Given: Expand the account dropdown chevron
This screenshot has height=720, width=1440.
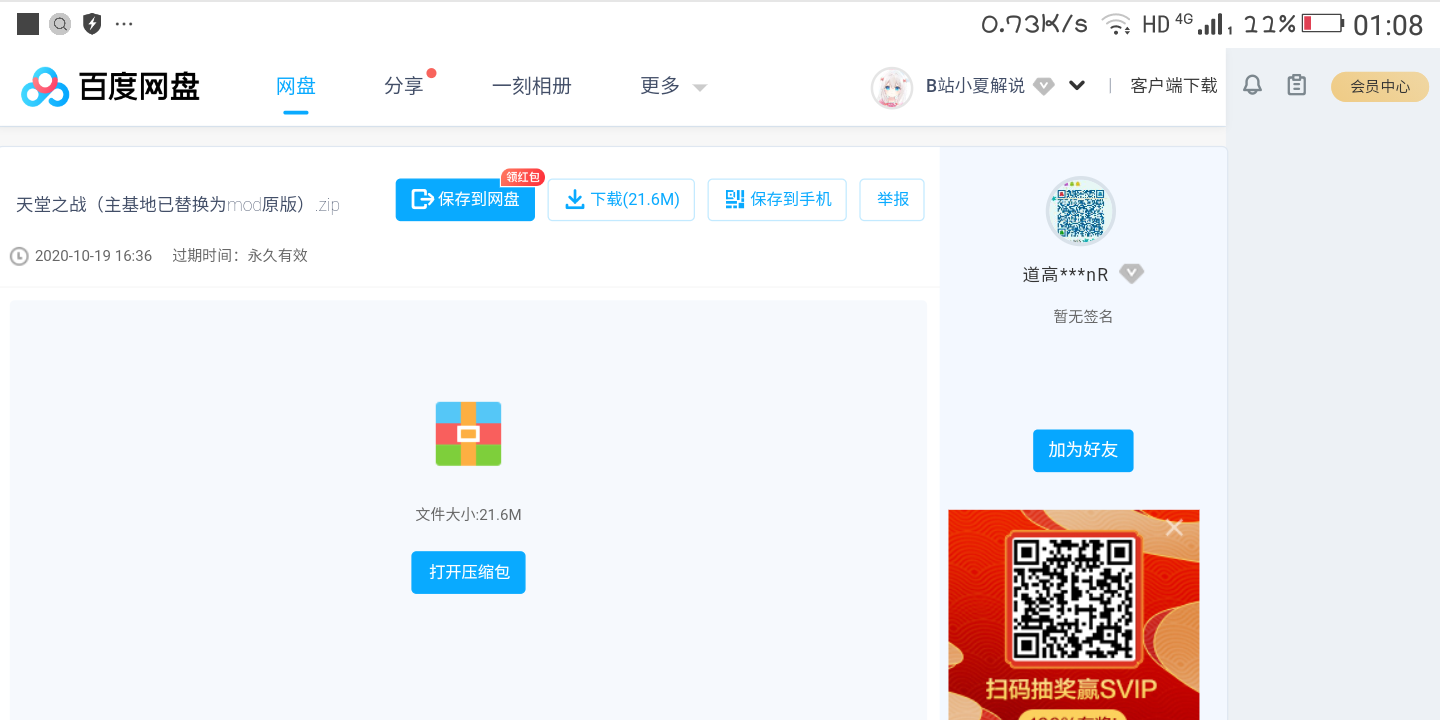Looking at the screenshot, I should coord(1077,86).
